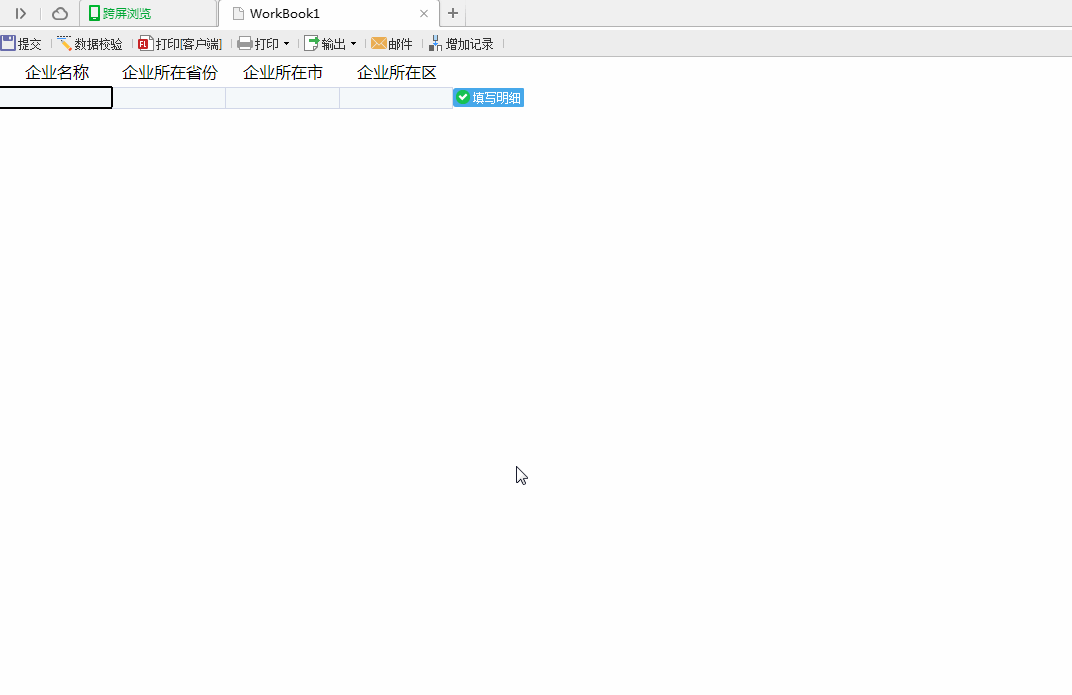Image resolution: width=1072 pixels, height=695 pixels.
Task: Switch to the 跨屏浏览 tab
Action: pos(148,13)
